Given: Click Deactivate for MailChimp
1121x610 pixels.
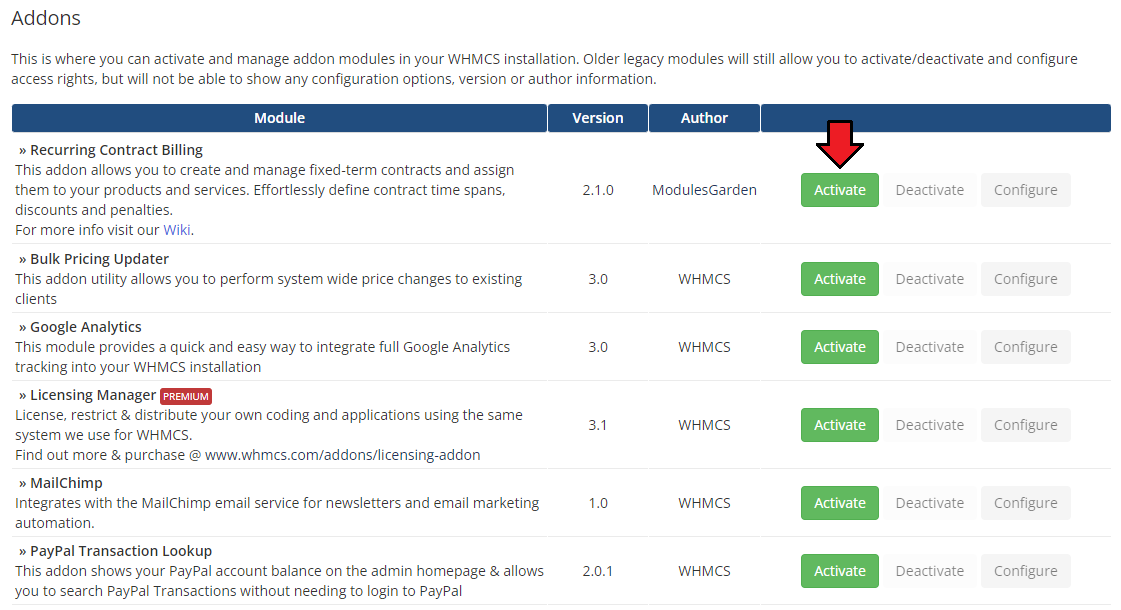Looking at the screenshot, I should (929, 503).
